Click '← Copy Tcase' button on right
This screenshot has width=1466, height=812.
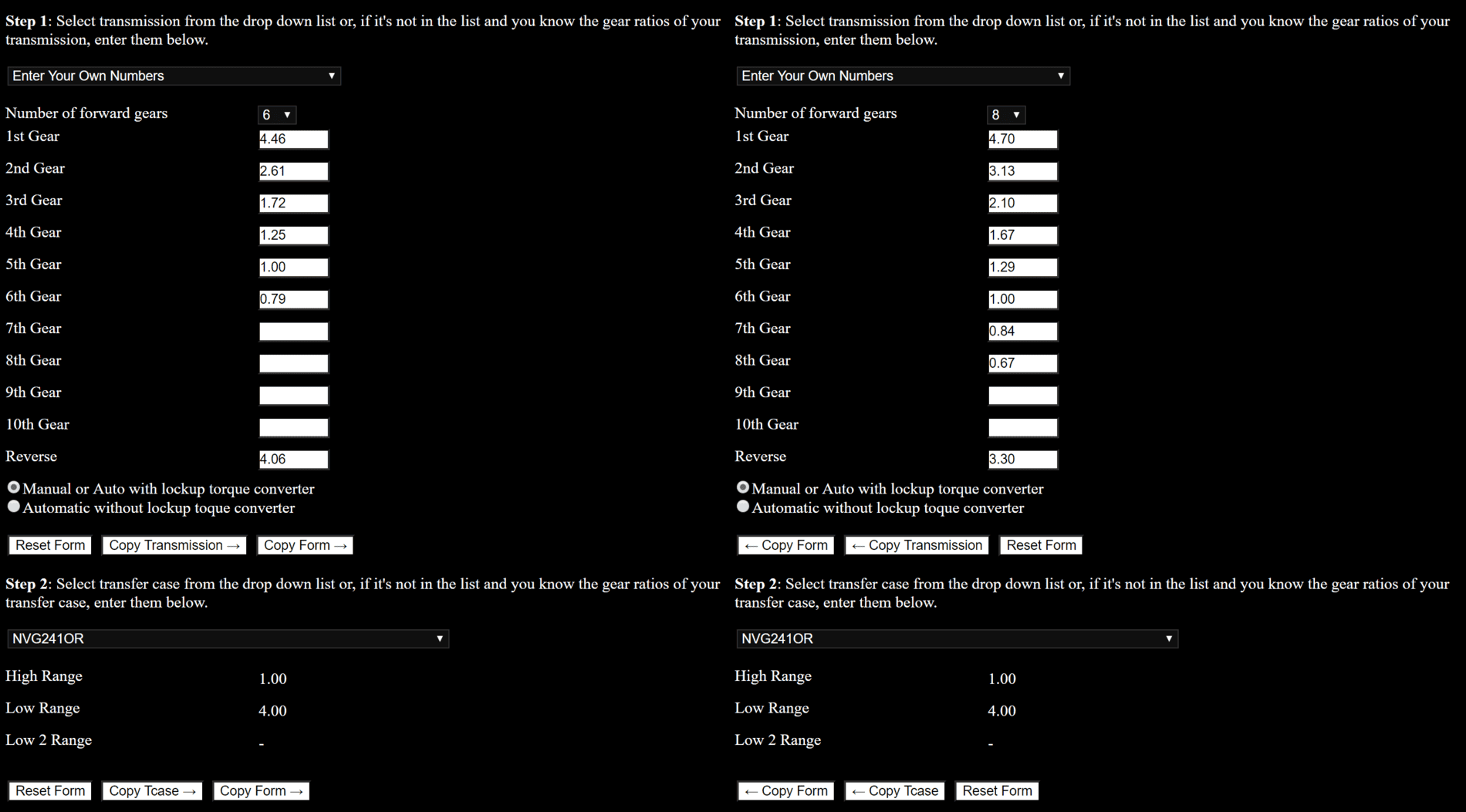tap(895, 791)
